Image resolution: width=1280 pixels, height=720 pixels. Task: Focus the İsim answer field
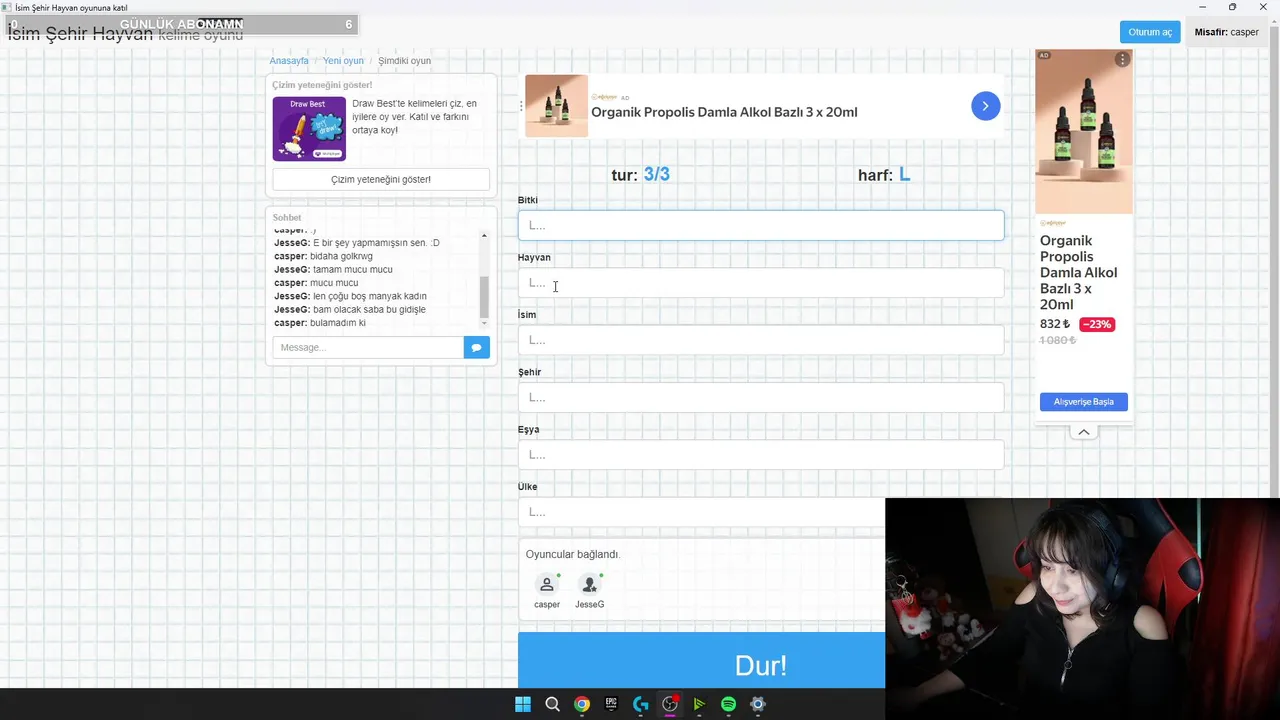pos(761,340)
